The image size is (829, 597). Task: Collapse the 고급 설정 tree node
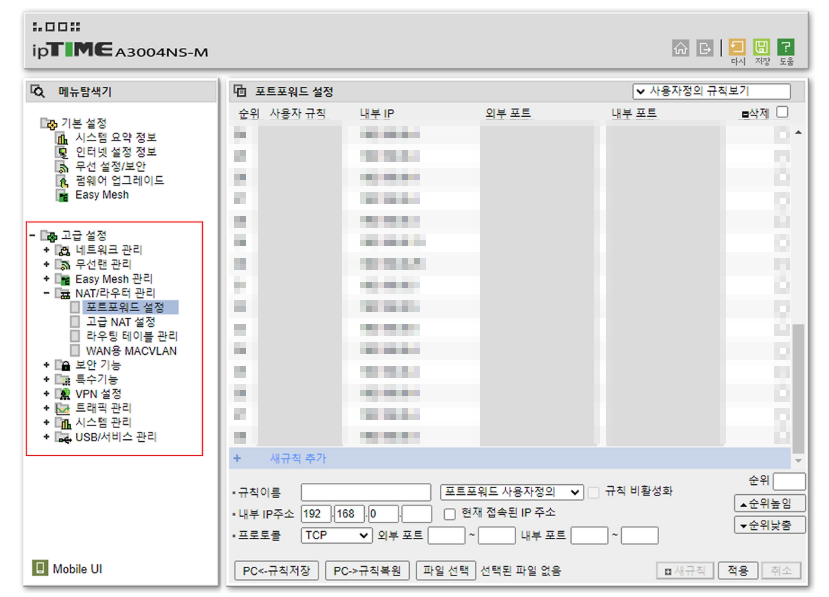click(x=32, y=235)
